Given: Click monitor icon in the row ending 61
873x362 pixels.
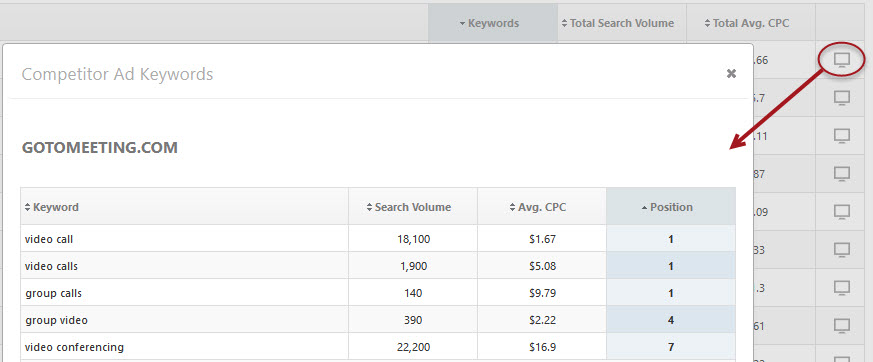Looking at the screenshot, I should click(x=842, y=326).
